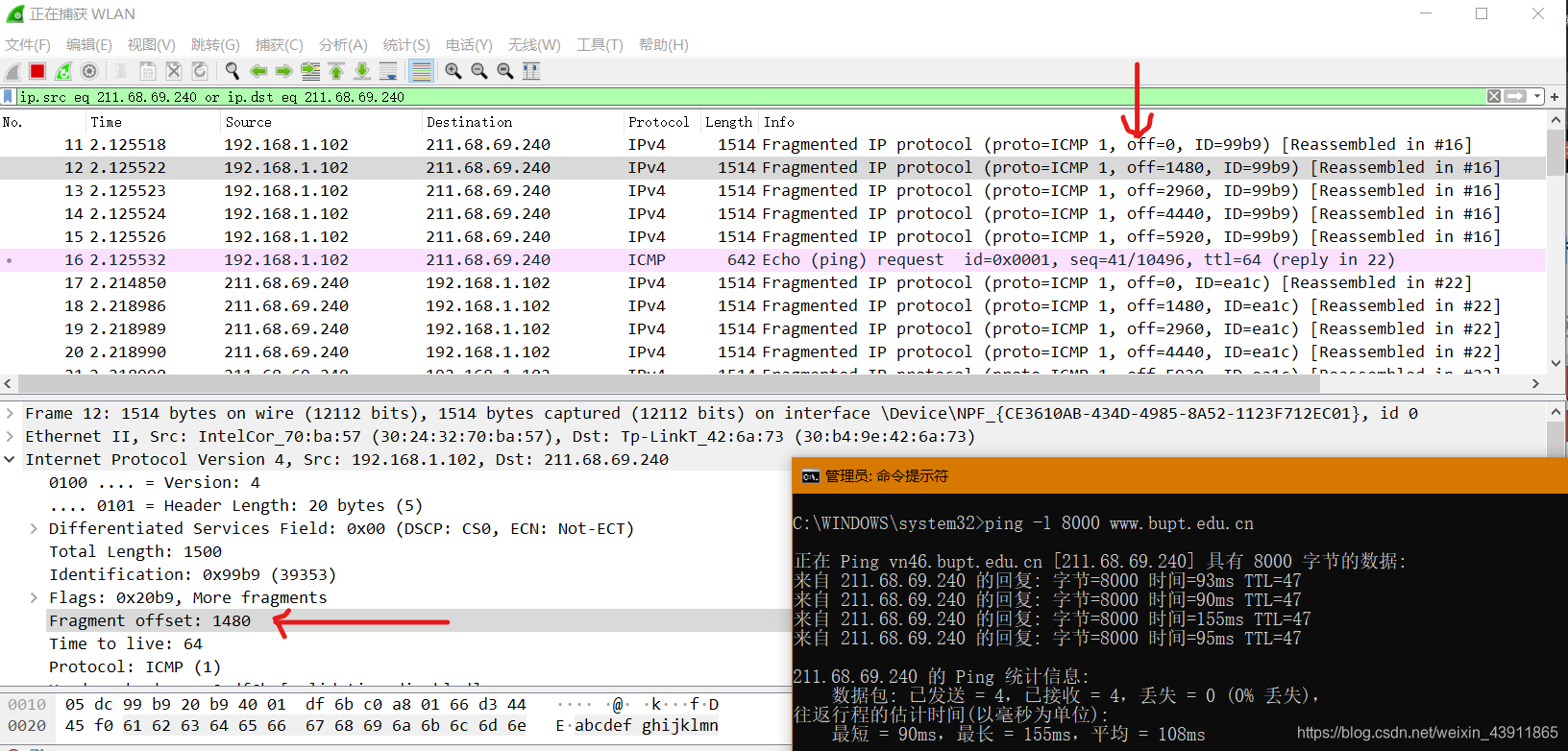Viewport: 1568px width, 751px height.
Task: Go forward to next packet with right green arrow
Action: click(x=283, y=71)
